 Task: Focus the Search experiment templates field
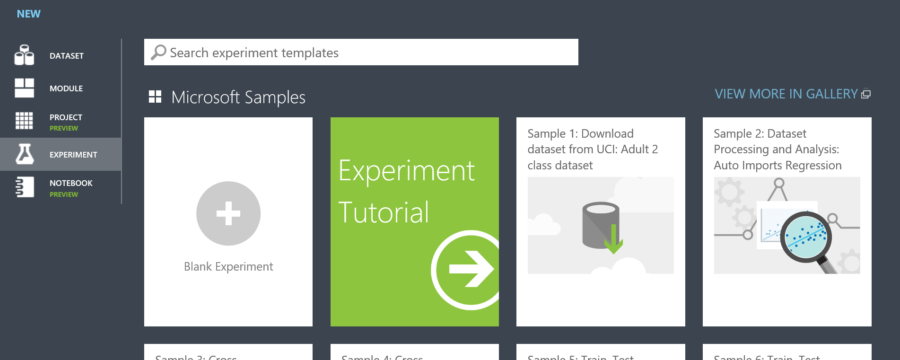(x=361, y=52)
